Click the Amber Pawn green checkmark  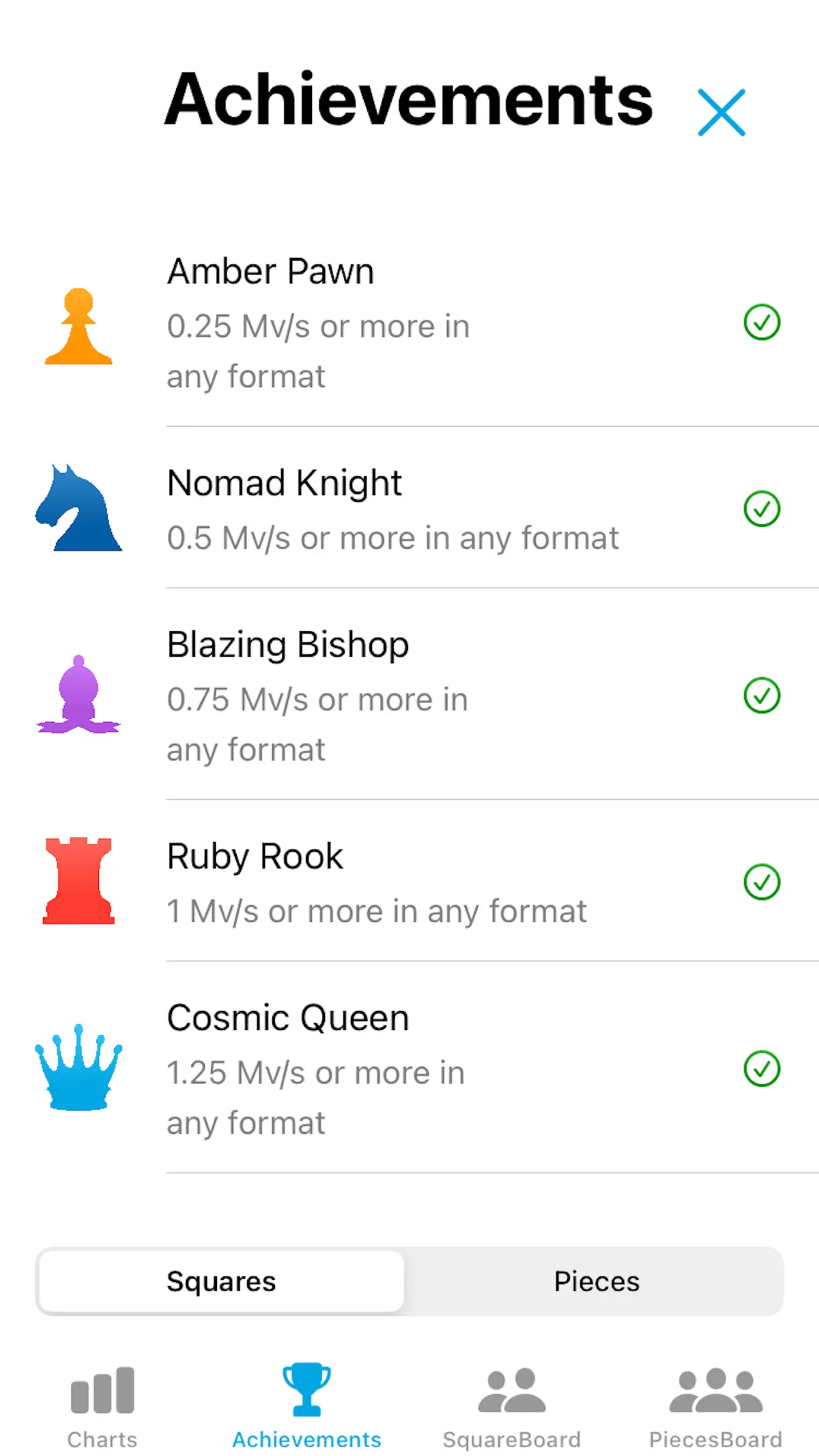762,322
